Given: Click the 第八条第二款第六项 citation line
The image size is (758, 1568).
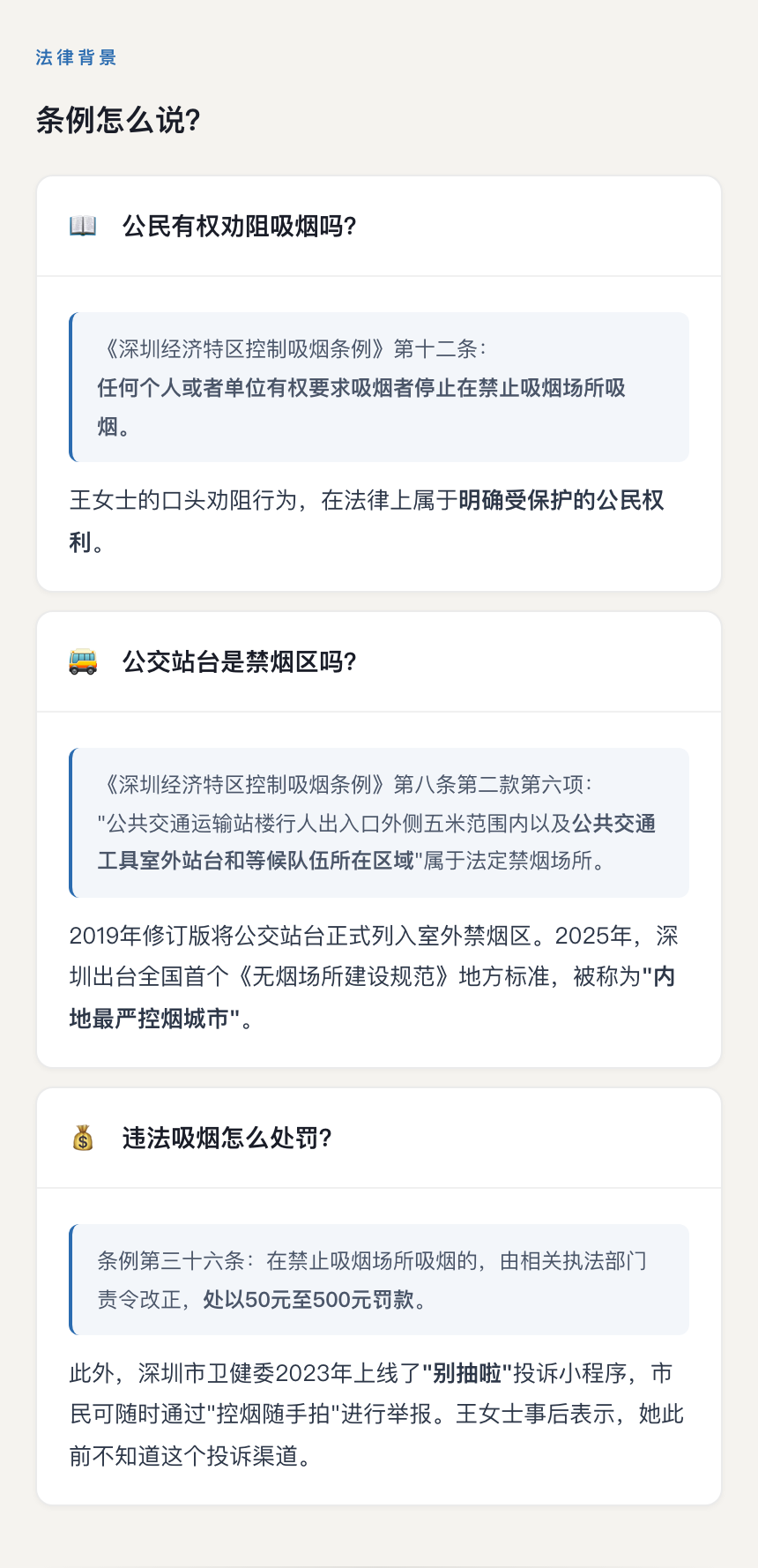Looking at the screenshot, I should tap(346, 785).
